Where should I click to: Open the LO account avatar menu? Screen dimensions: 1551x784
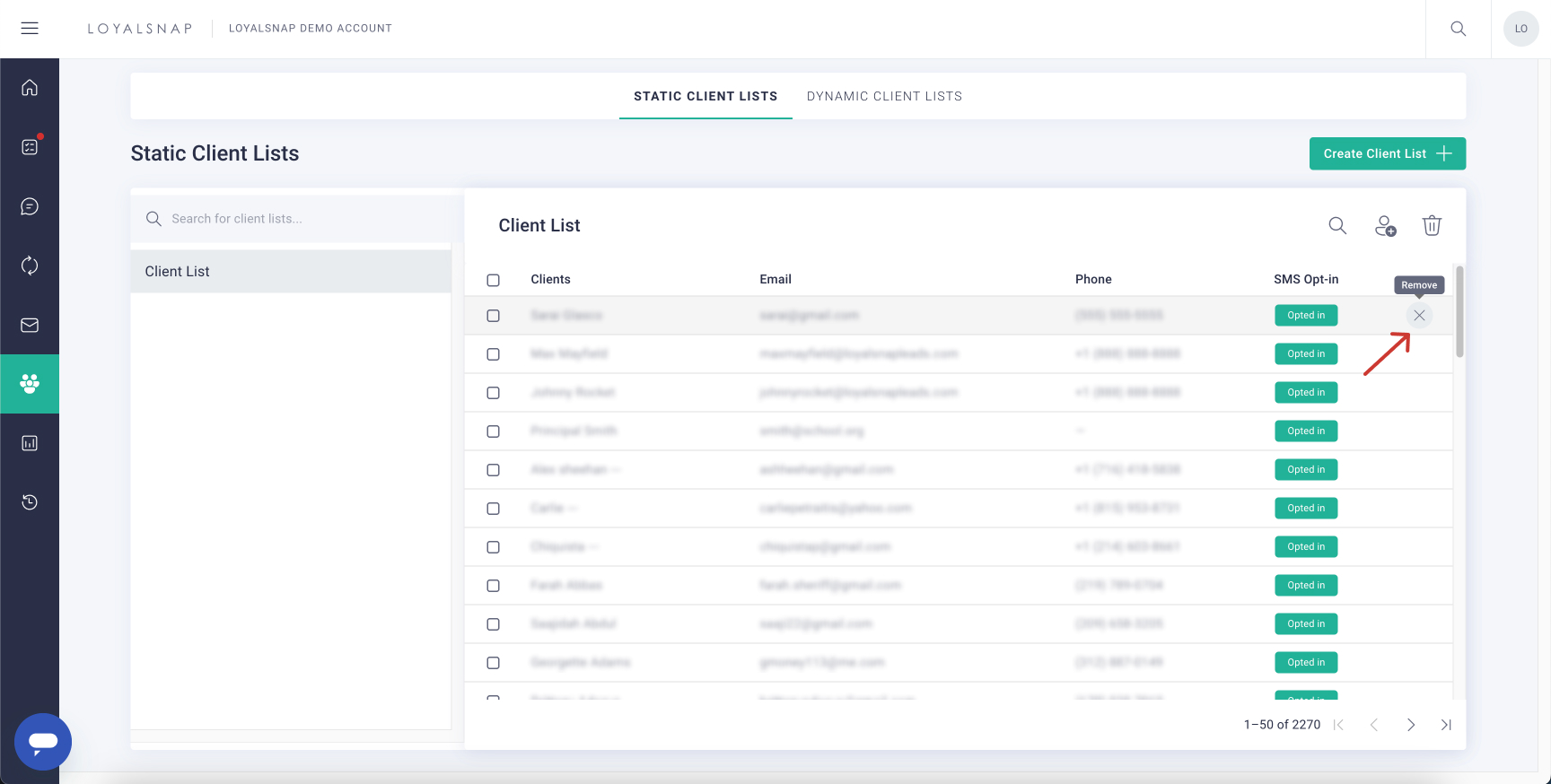[1521, 29]
